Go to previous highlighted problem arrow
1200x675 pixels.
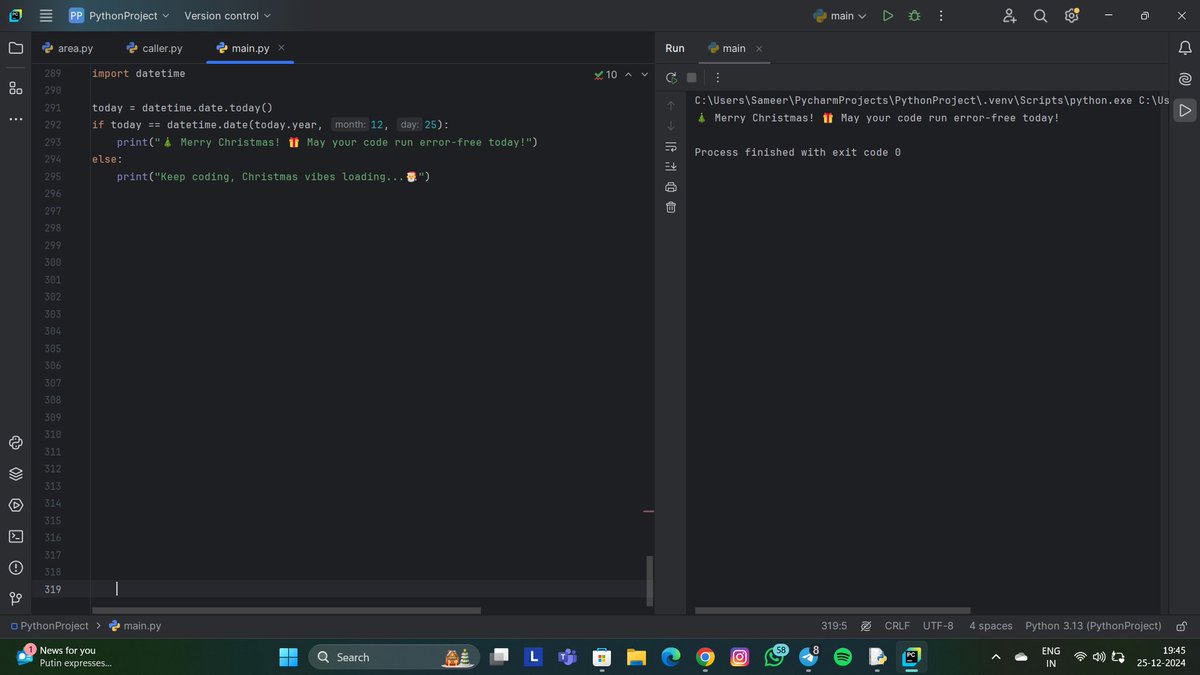point(628,75)
